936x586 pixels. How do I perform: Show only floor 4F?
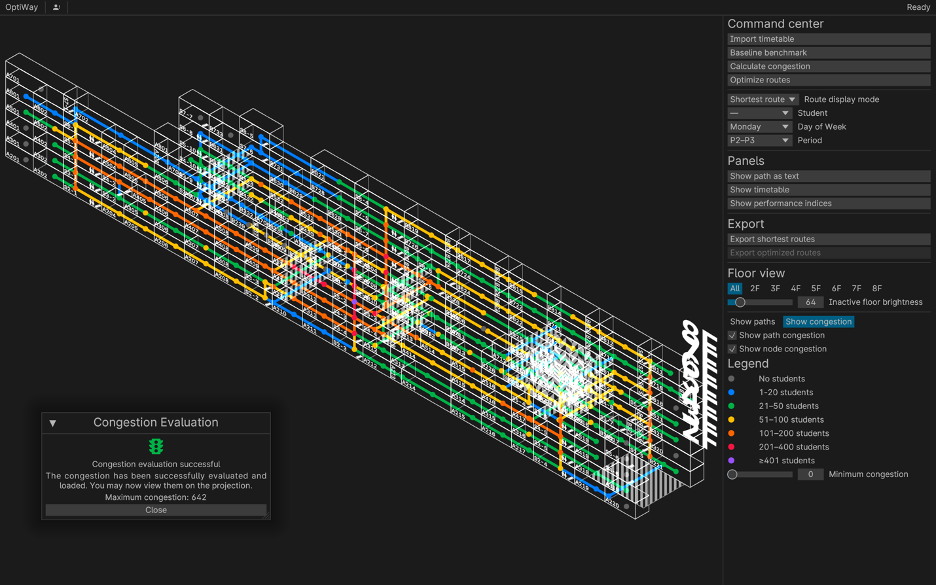pyautogui.click(x=796, y=288)
